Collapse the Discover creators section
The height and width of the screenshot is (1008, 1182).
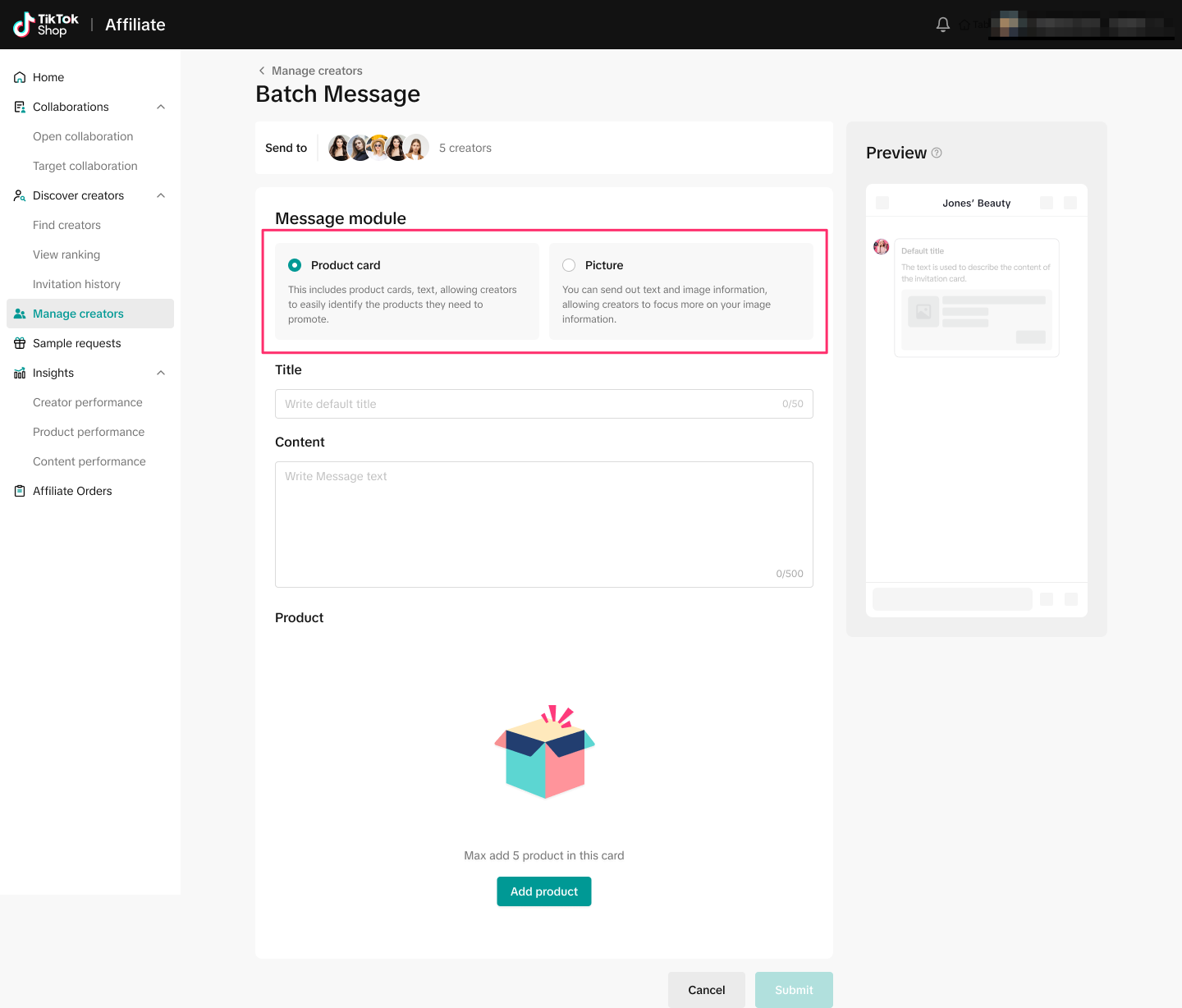coord(161,195)
